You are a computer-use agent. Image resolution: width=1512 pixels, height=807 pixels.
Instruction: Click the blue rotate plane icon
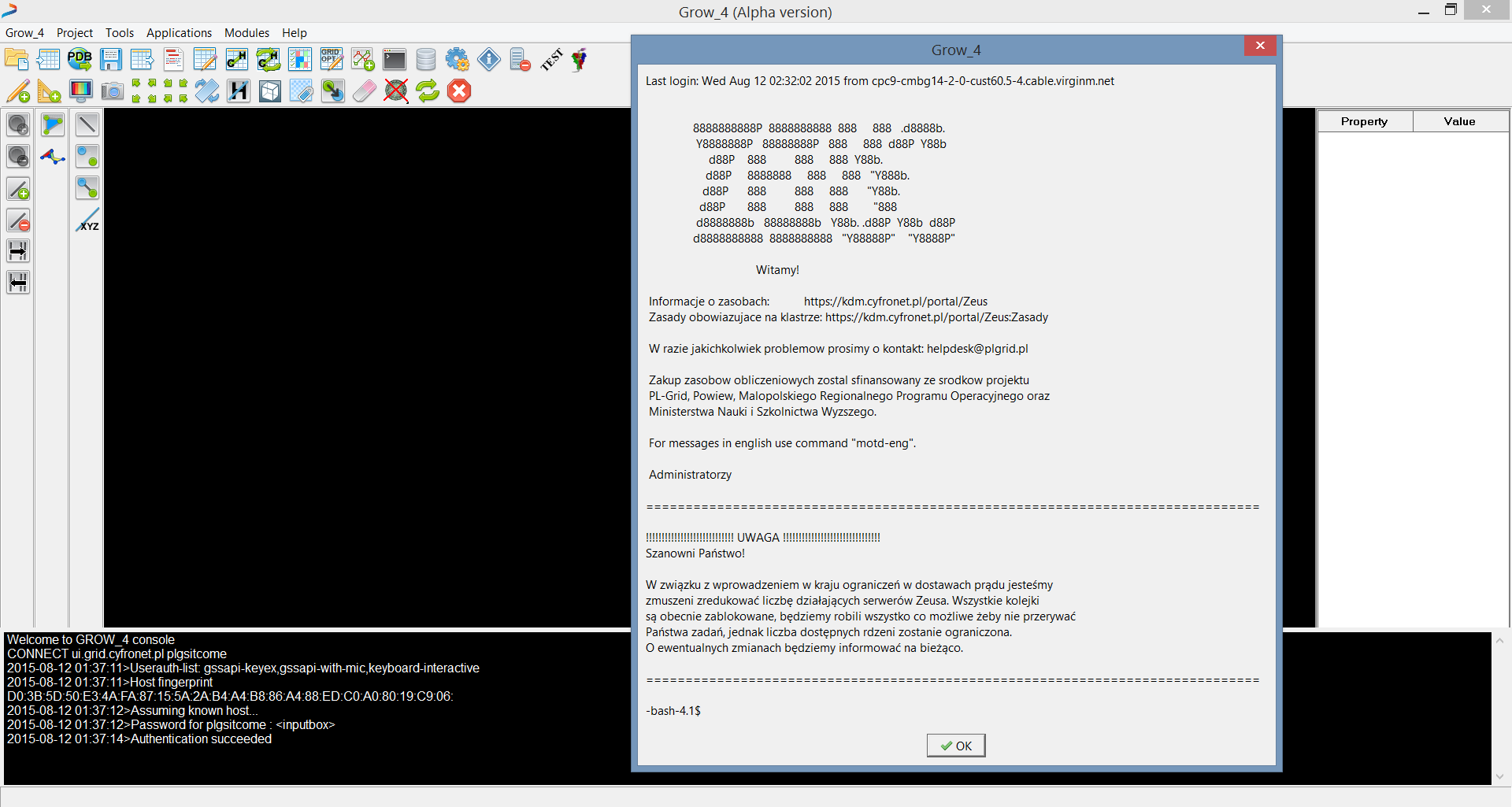[207, 91]
